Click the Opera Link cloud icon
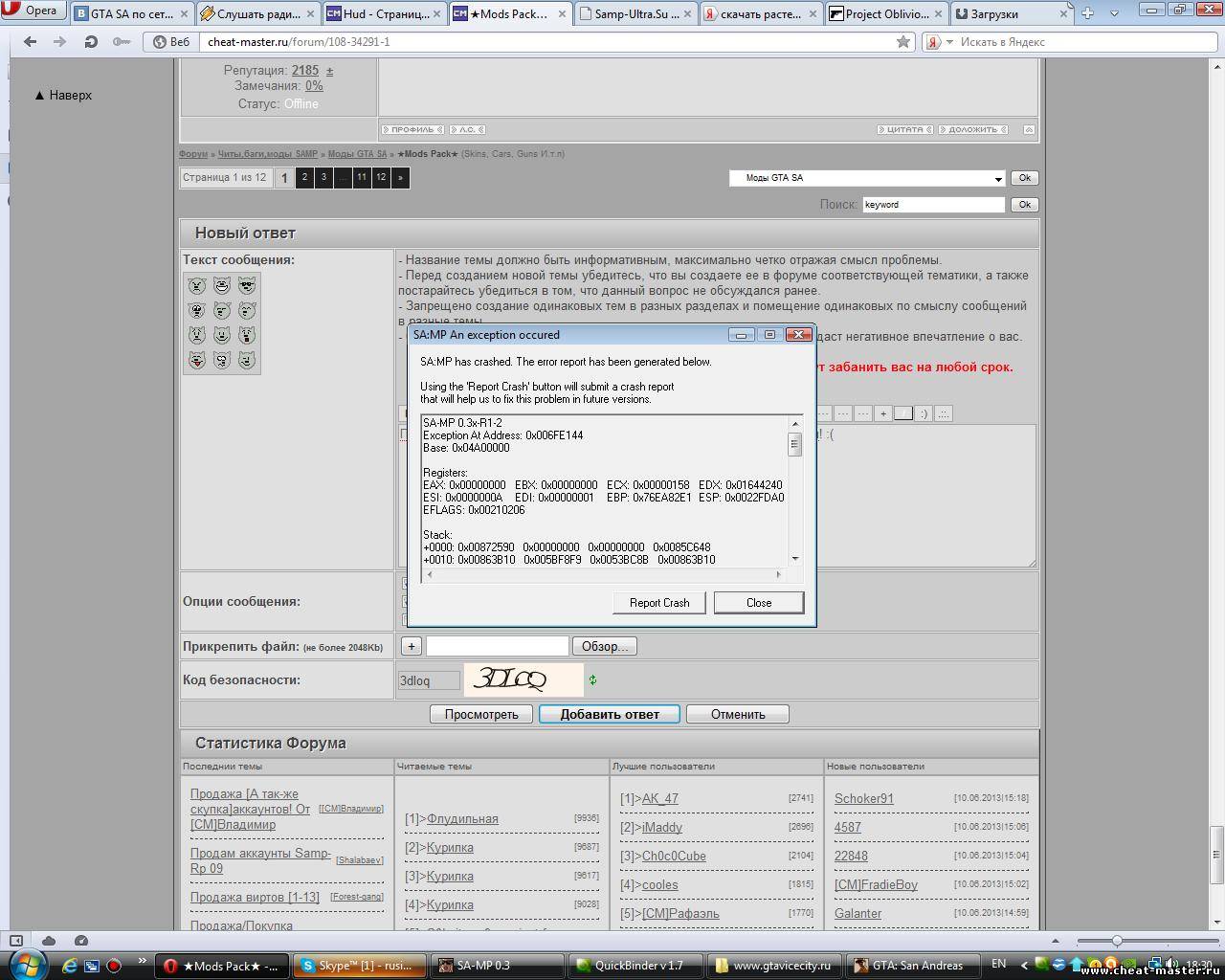Image resolution: width=1225 pixels, height=980 pixels. click(49, 941)
